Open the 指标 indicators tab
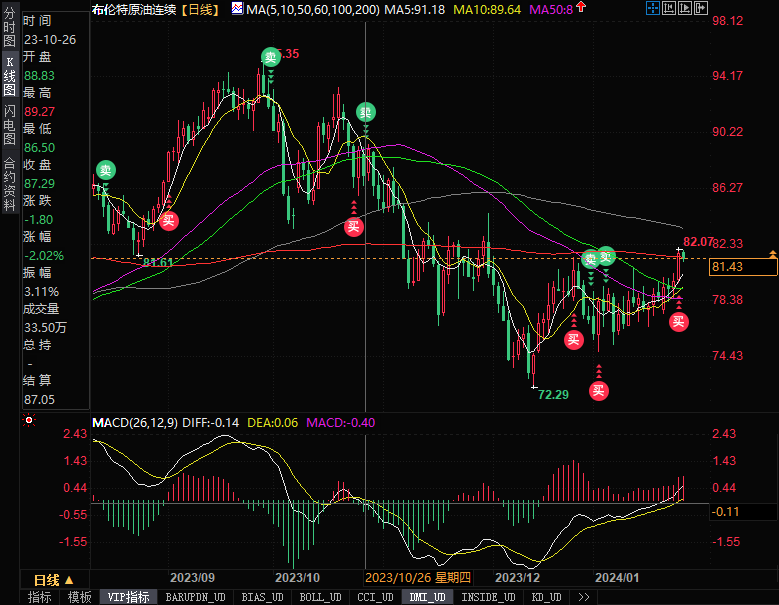The width and height of the screenshot is (779, 605). [x=40, y=597]
